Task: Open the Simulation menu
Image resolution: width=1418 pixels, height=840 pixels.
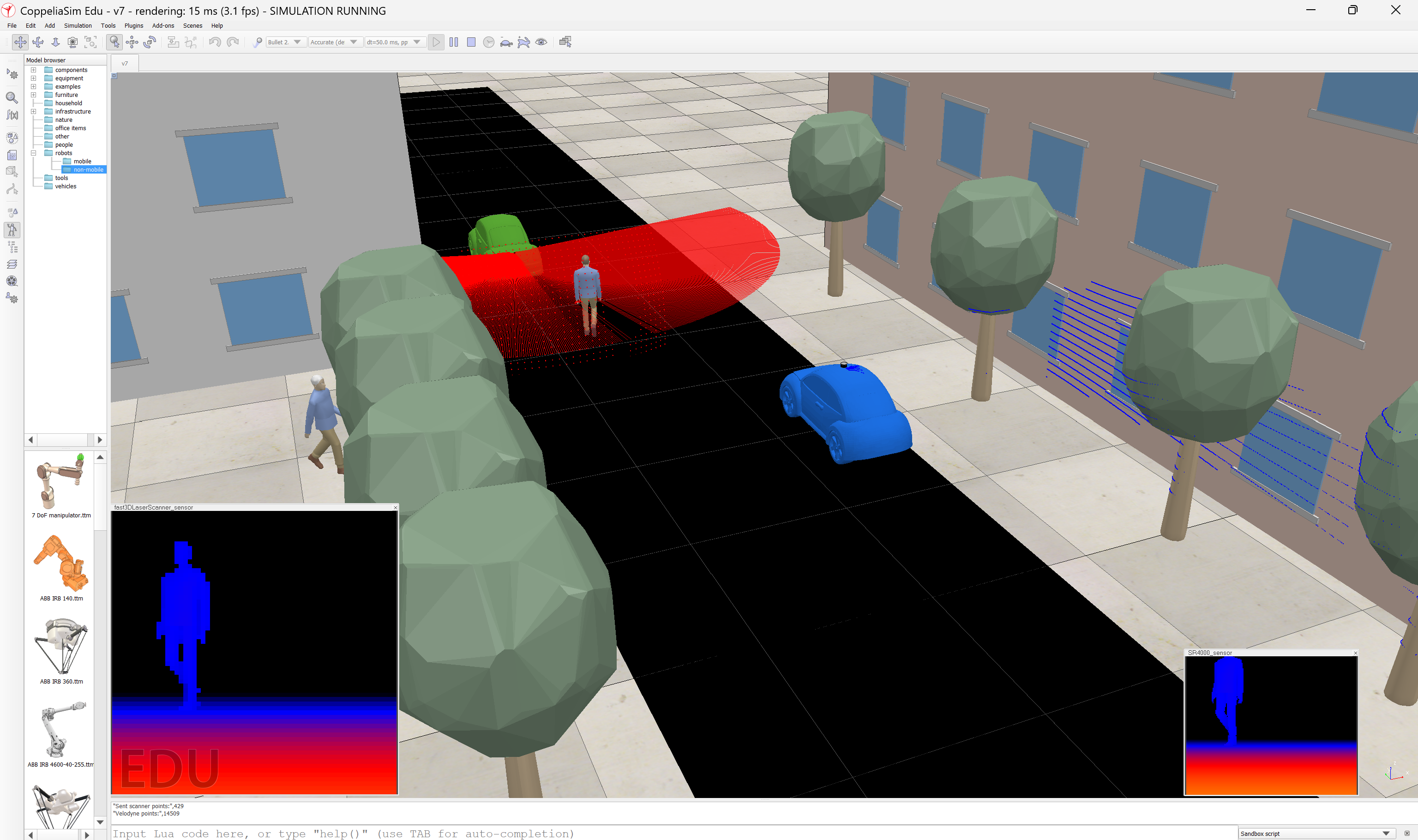Action: 78,25
